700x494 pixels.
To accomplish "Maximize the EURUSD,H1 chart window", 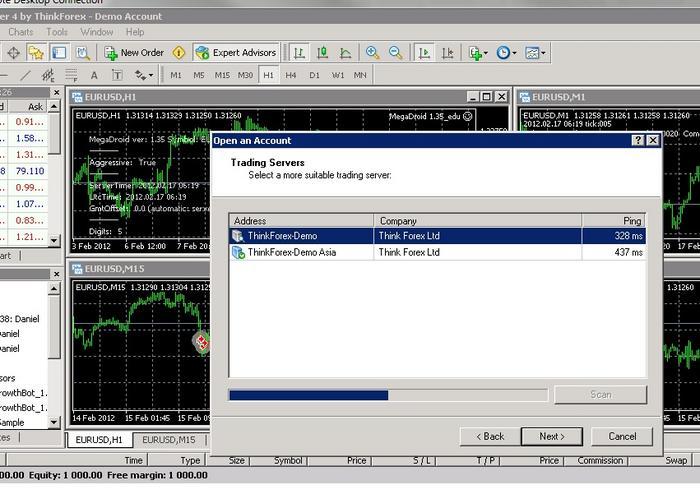I will [x=487, y=96].
